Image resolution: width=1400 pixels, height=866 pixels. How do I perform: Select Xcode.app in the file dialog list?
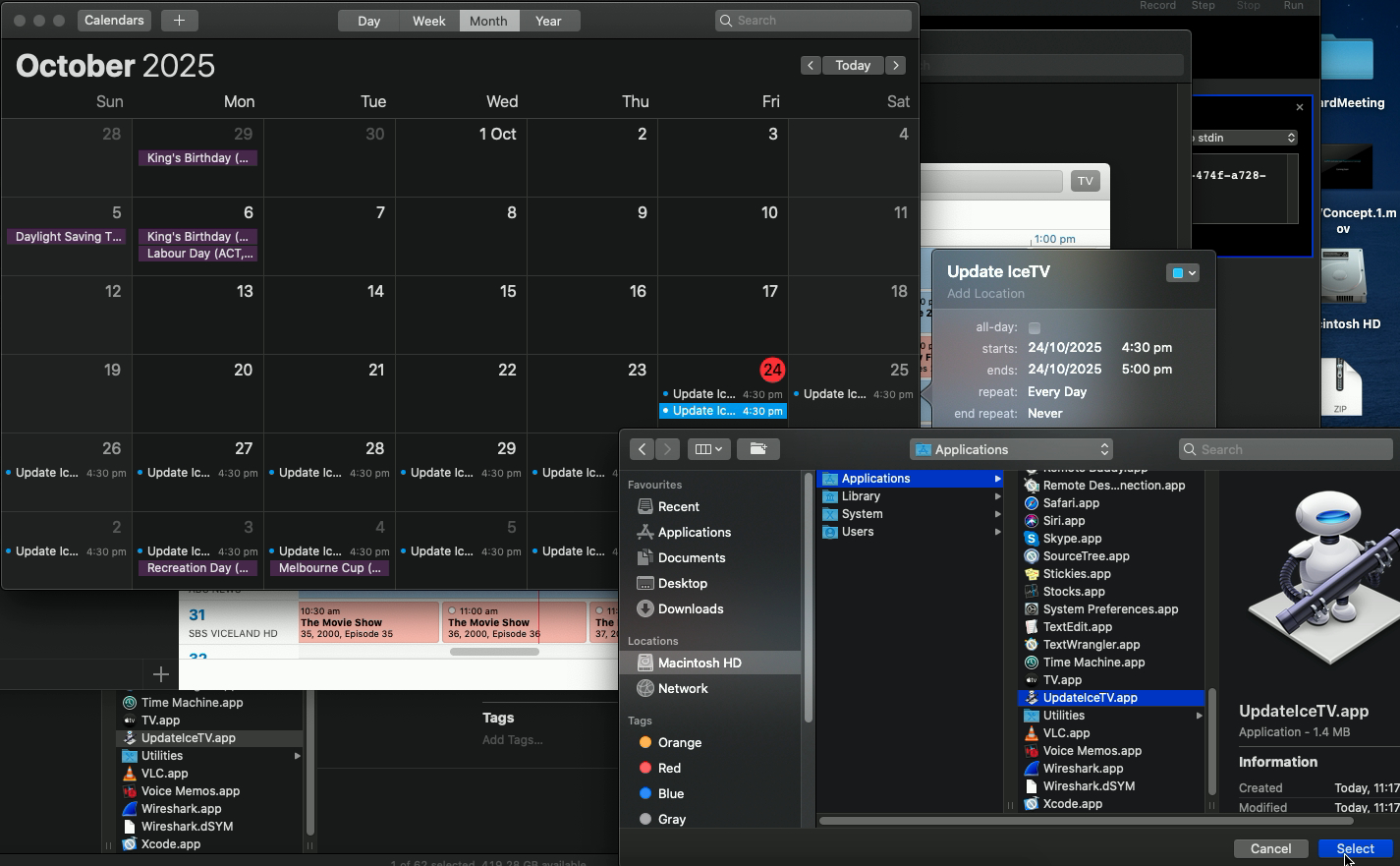1072,804
